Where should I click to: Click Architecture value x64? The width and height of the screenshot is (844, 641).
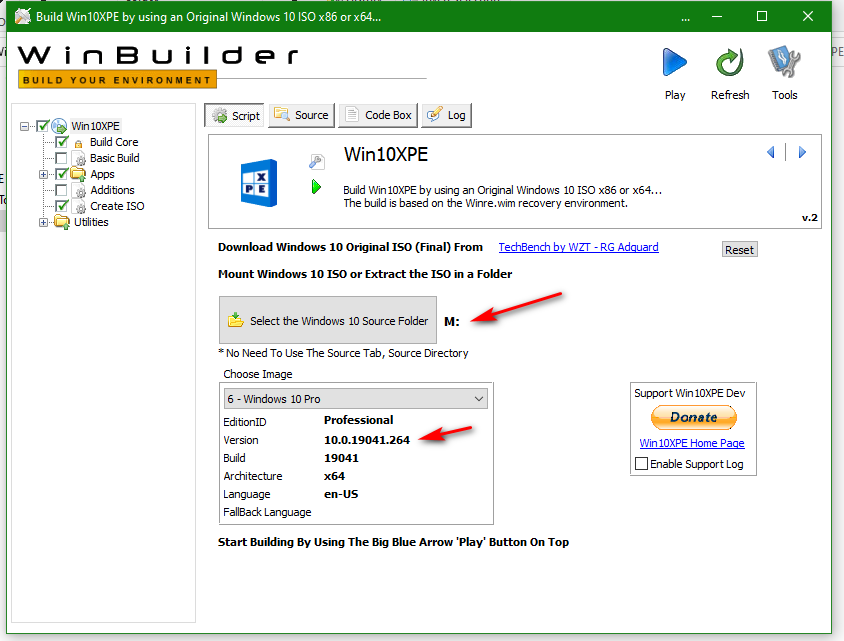(334, 476)
